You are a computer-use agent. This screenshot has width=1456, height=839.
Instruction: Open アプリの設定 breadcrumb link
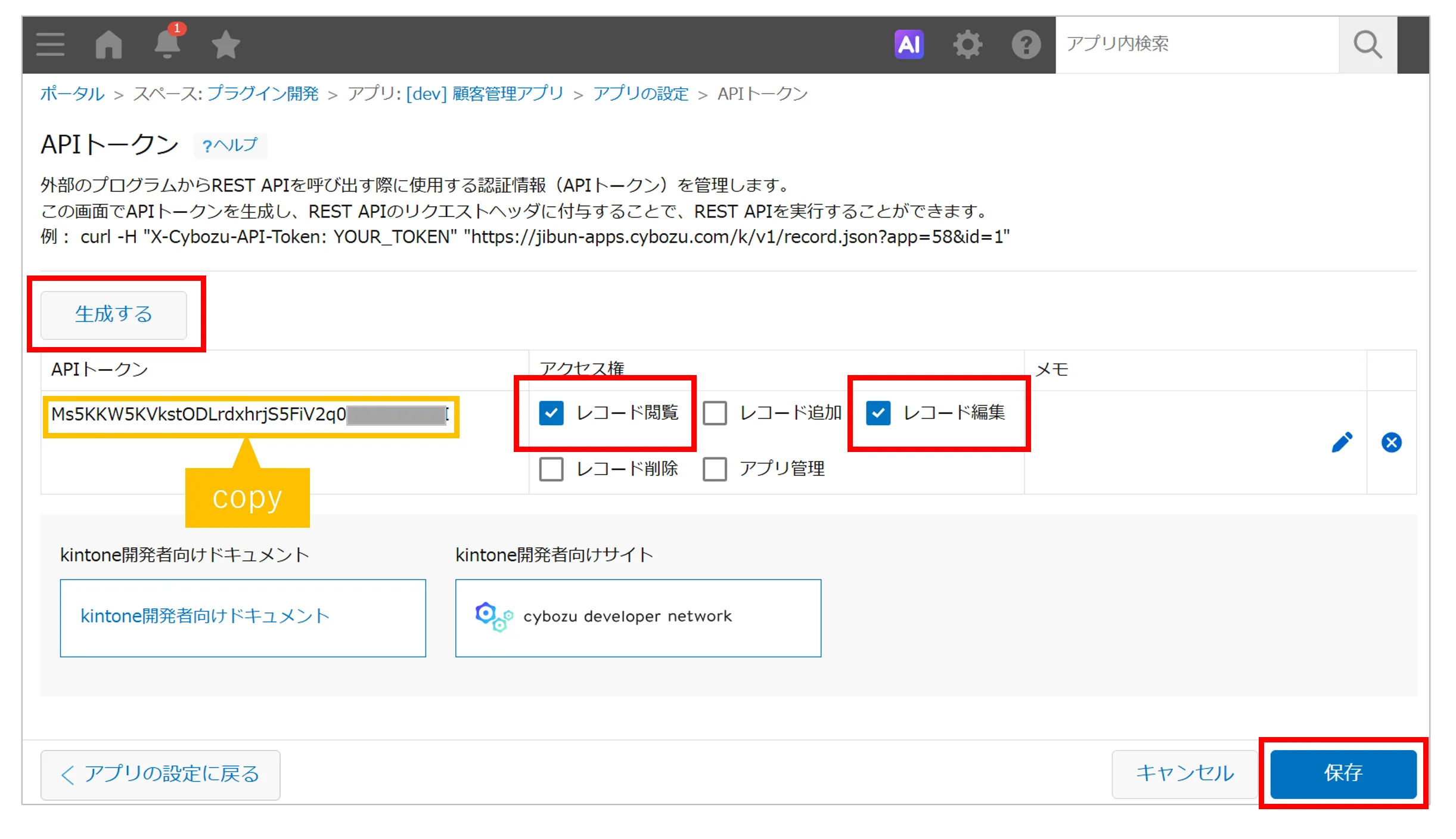point(640,94)
